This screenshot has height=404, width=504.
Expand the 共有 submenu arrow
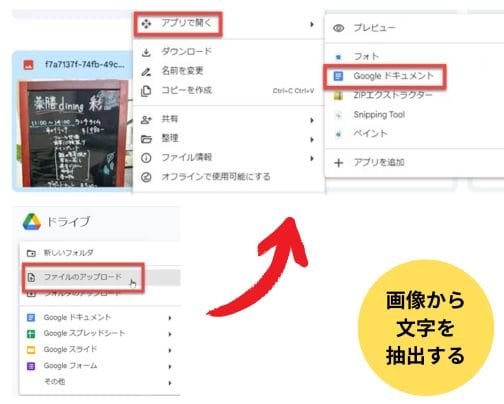click(x=312, y=120)
